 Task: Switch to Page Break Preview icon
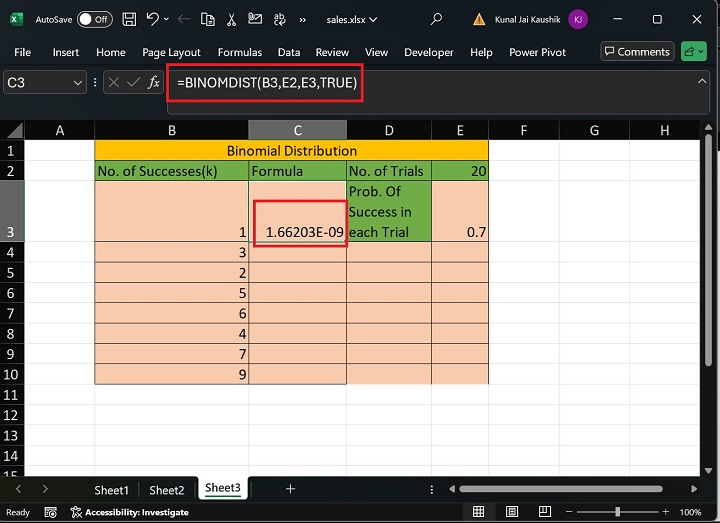point(545,512)
